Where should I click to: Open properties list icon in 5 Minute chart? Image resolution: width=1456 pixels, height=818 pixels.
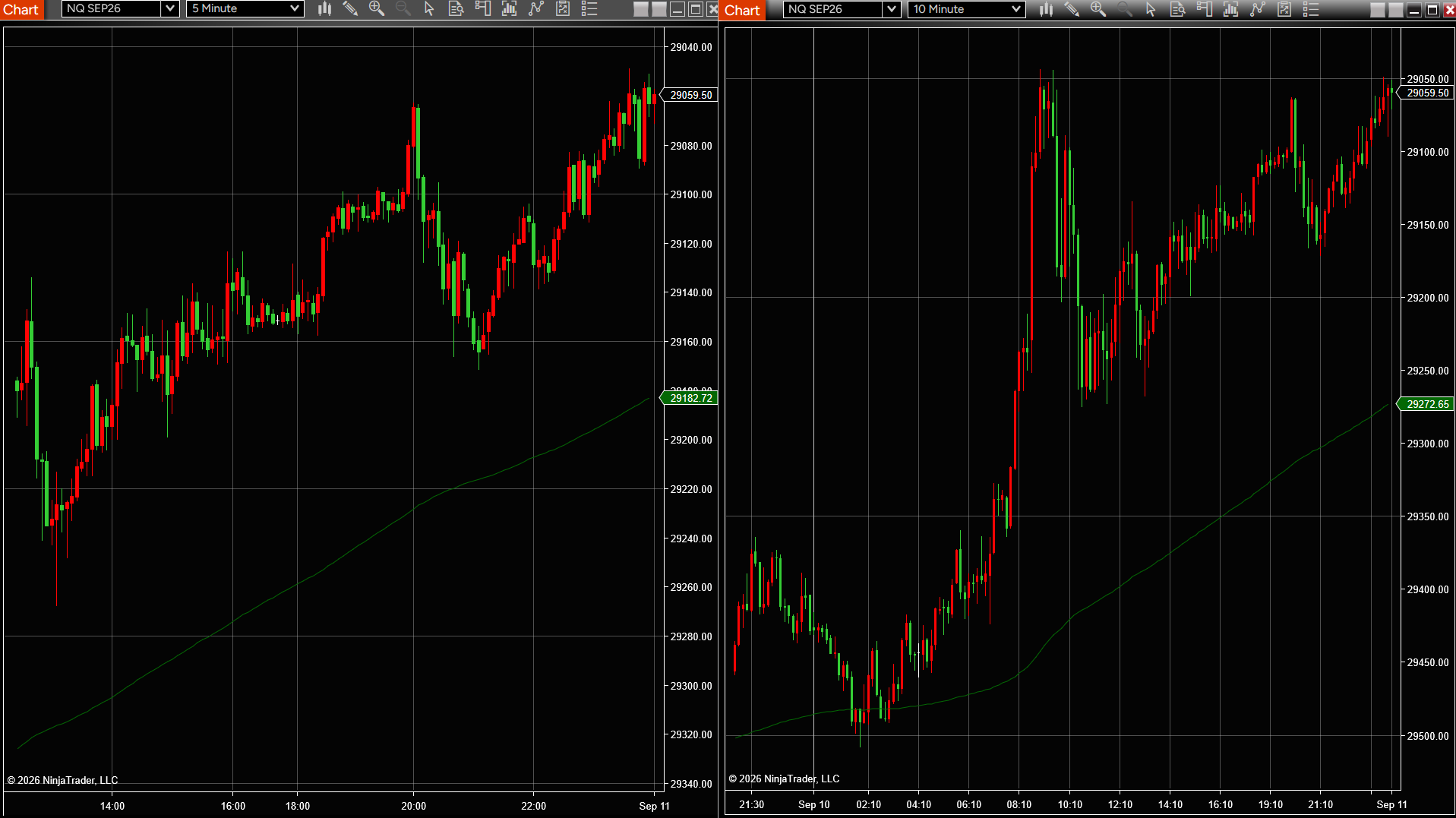click(x=589, y=8)
